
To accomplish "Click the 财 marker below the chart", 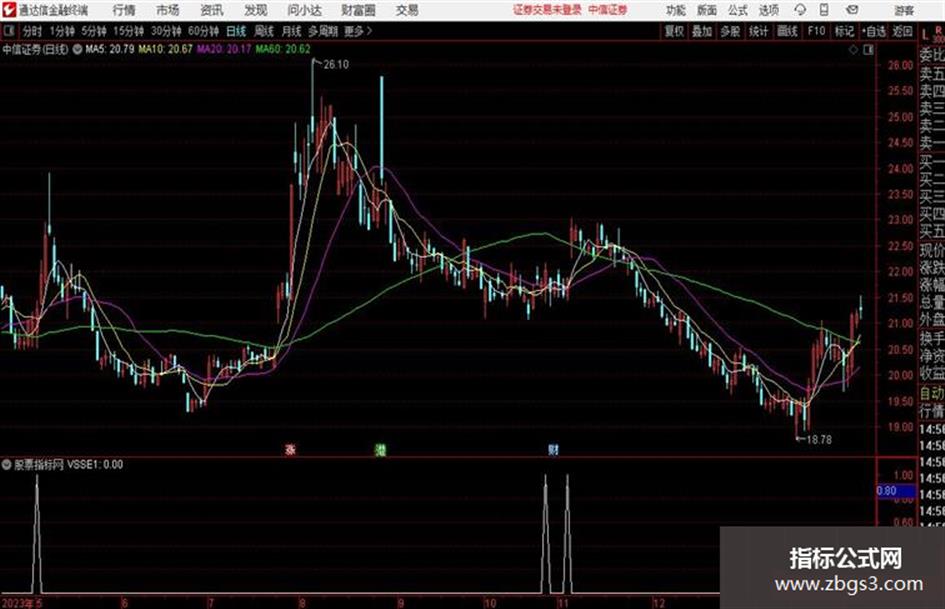I will click(x=553, y=449).
